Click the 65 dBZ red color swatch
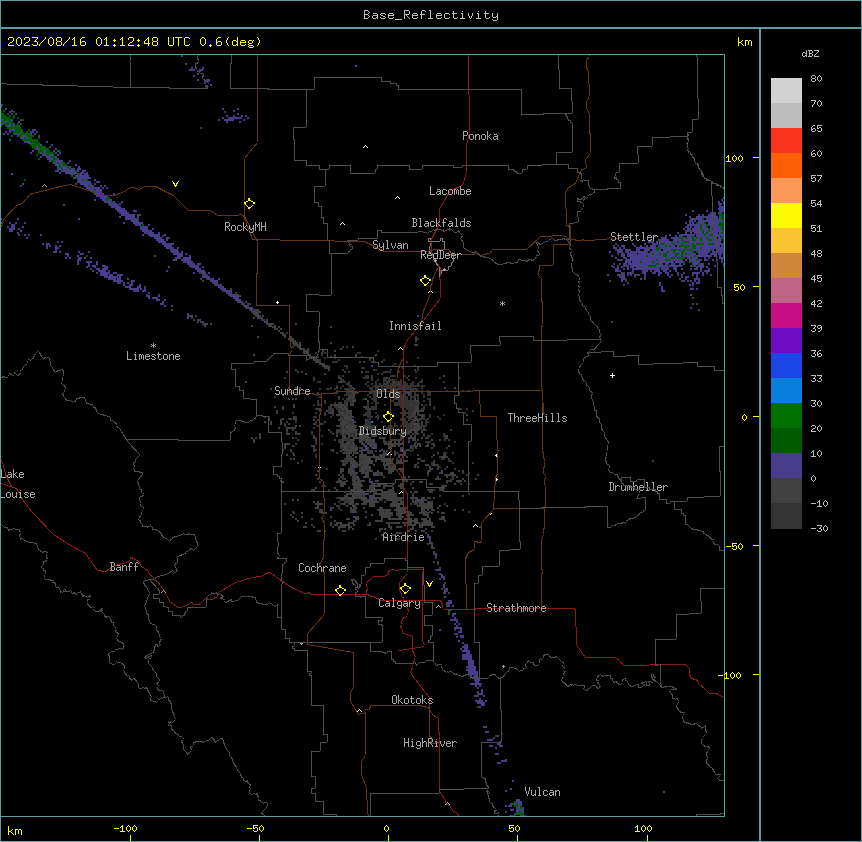This screenshot has width=862, height=842. point(786,140)
